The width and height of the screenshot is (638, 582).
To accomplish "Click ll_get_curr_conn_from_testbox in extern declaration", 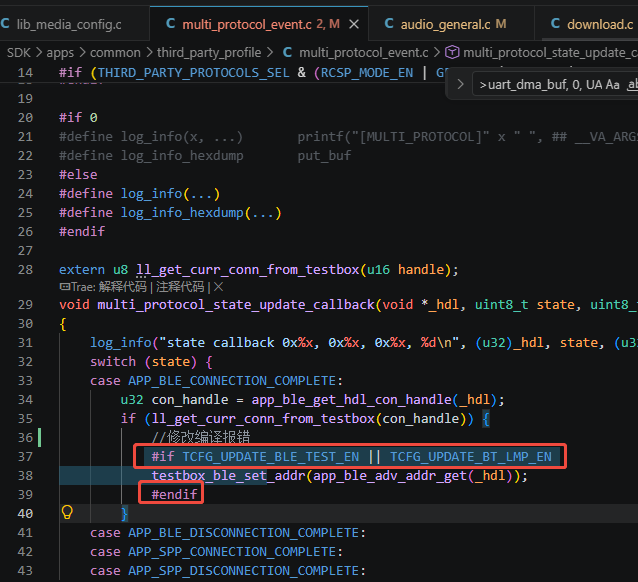I will point(248,270).
